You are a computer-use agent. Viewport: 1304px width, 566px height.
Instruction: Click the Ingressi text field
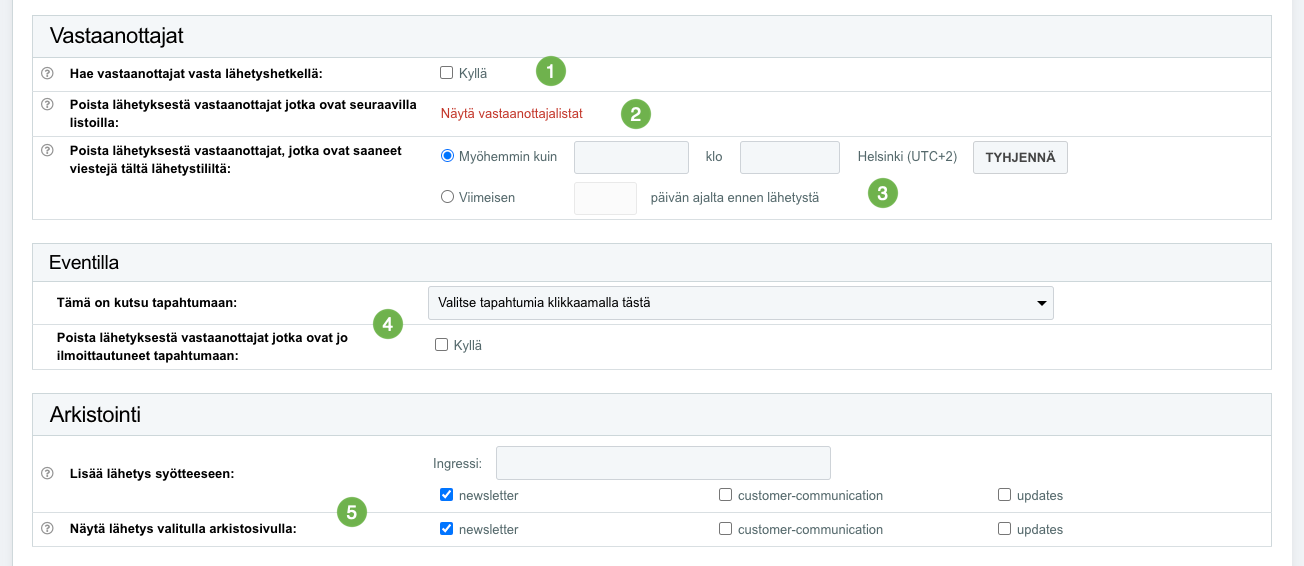(663, 463)
